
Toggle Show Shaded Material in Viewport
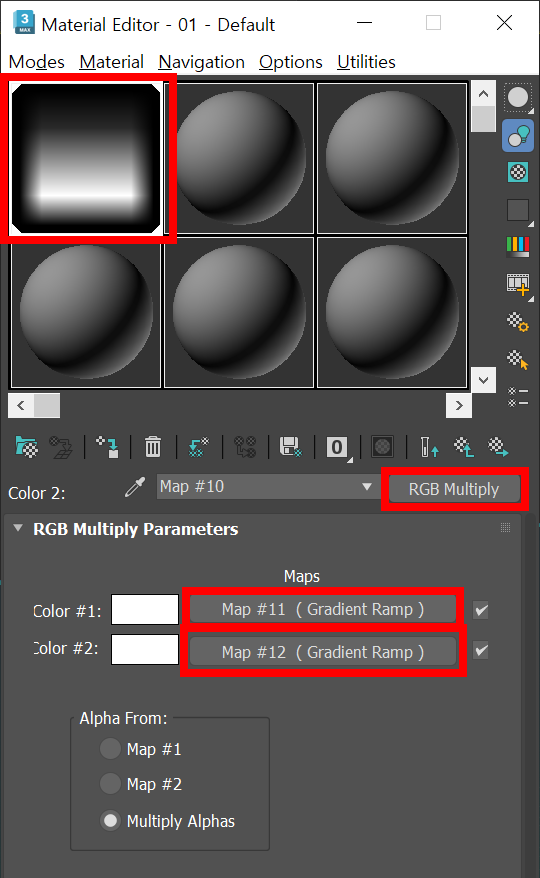point(382,447)
